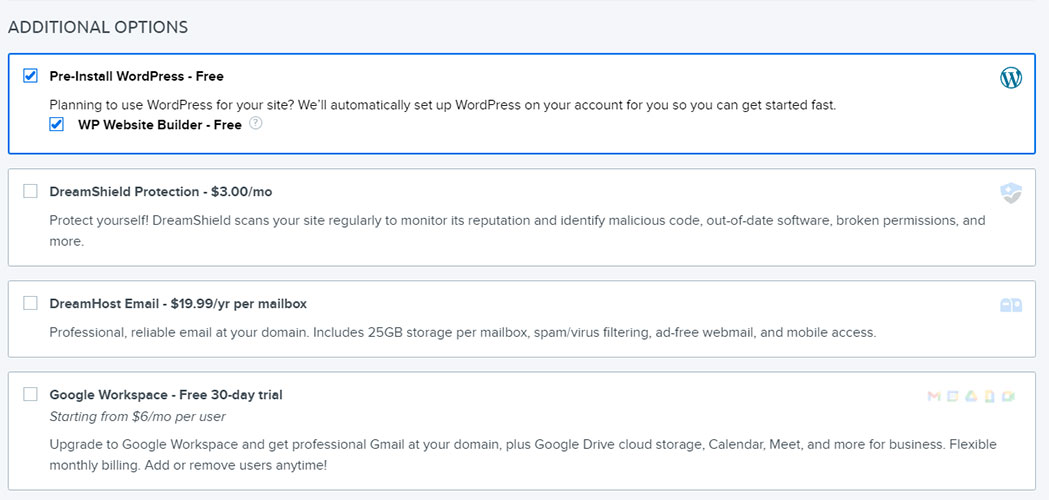This screenshot has width=1049, height=500.
Task: Uncheck the WP Website Builder checkbox
Action: 57,124
